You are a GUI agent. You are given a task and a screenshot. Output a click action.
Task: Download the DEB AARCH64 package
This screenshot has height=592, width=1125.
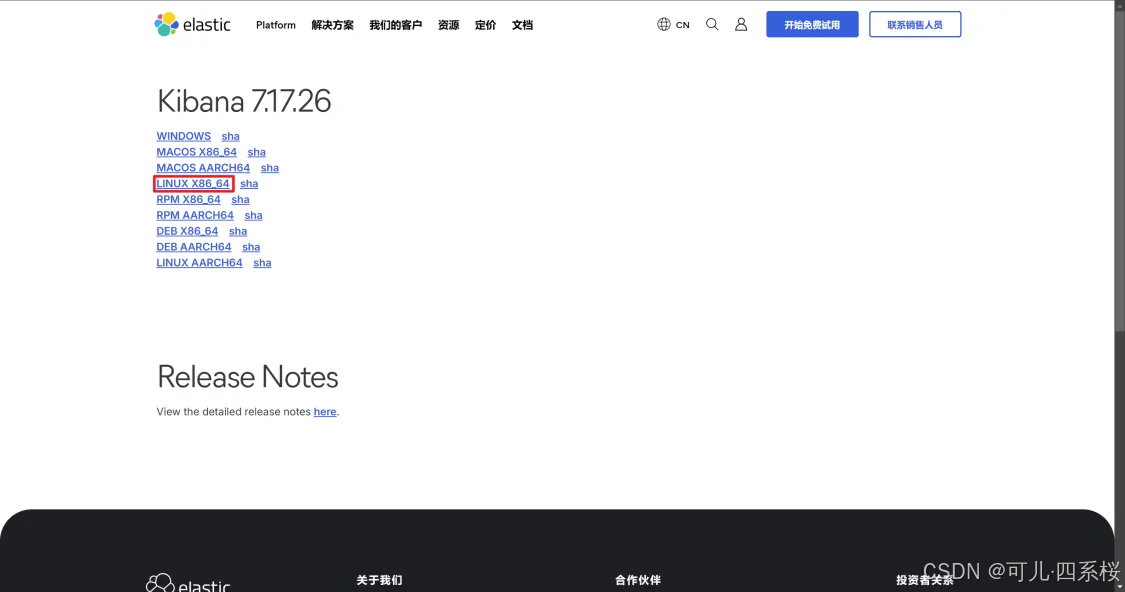point(194,247)
